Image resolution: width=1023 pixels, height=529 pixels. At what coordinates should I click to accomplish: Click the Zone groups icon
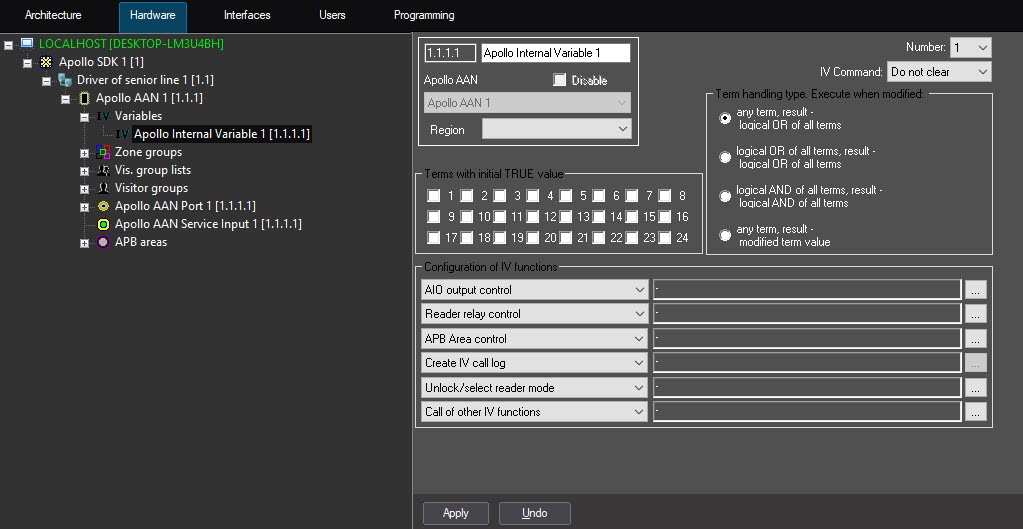point(103,152)
